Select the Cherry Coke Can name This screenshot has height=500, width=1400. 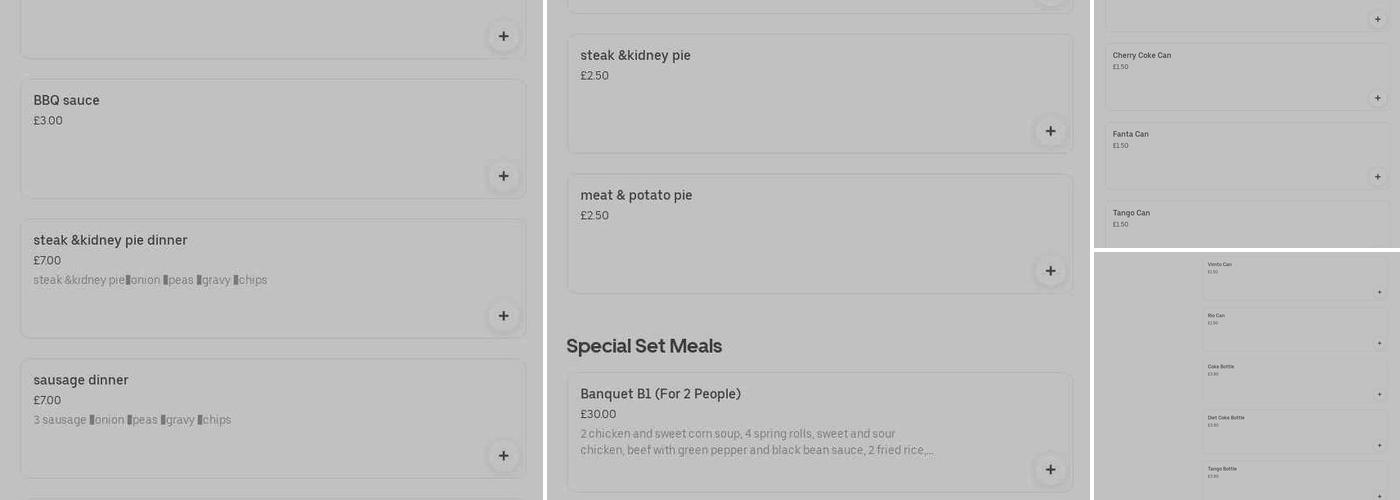click(1141, 56)
